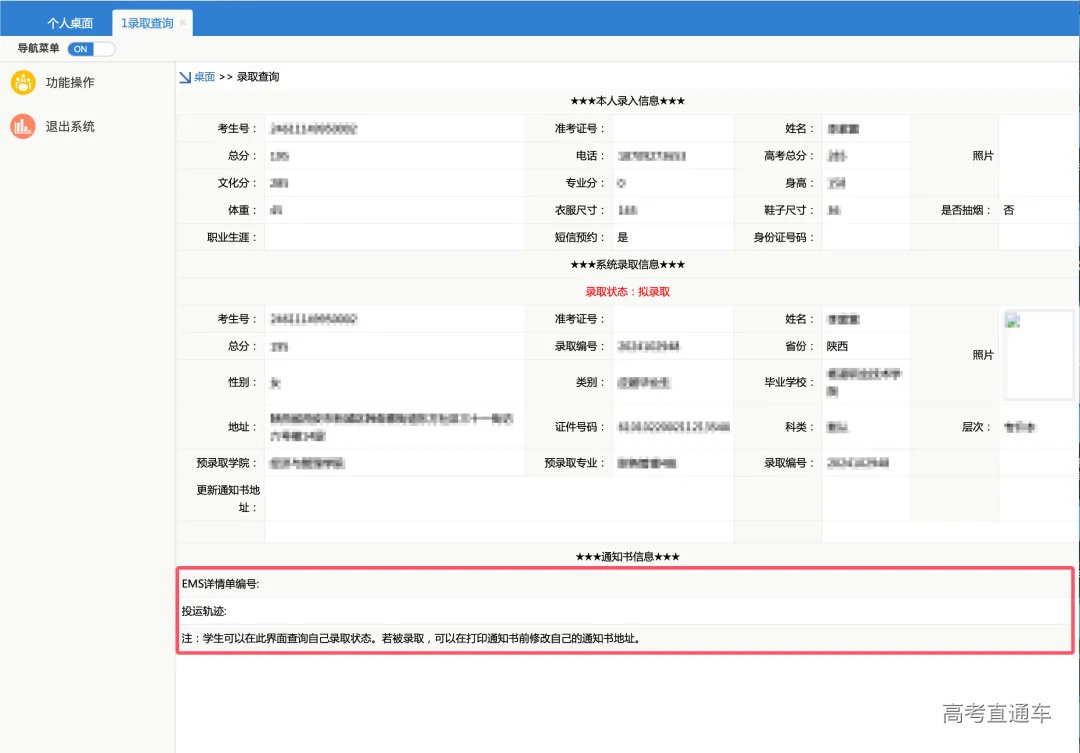The image size is (1080, 753).
Task: Click the orange 退出系统 sidebar icon
Action: [23, 127]
